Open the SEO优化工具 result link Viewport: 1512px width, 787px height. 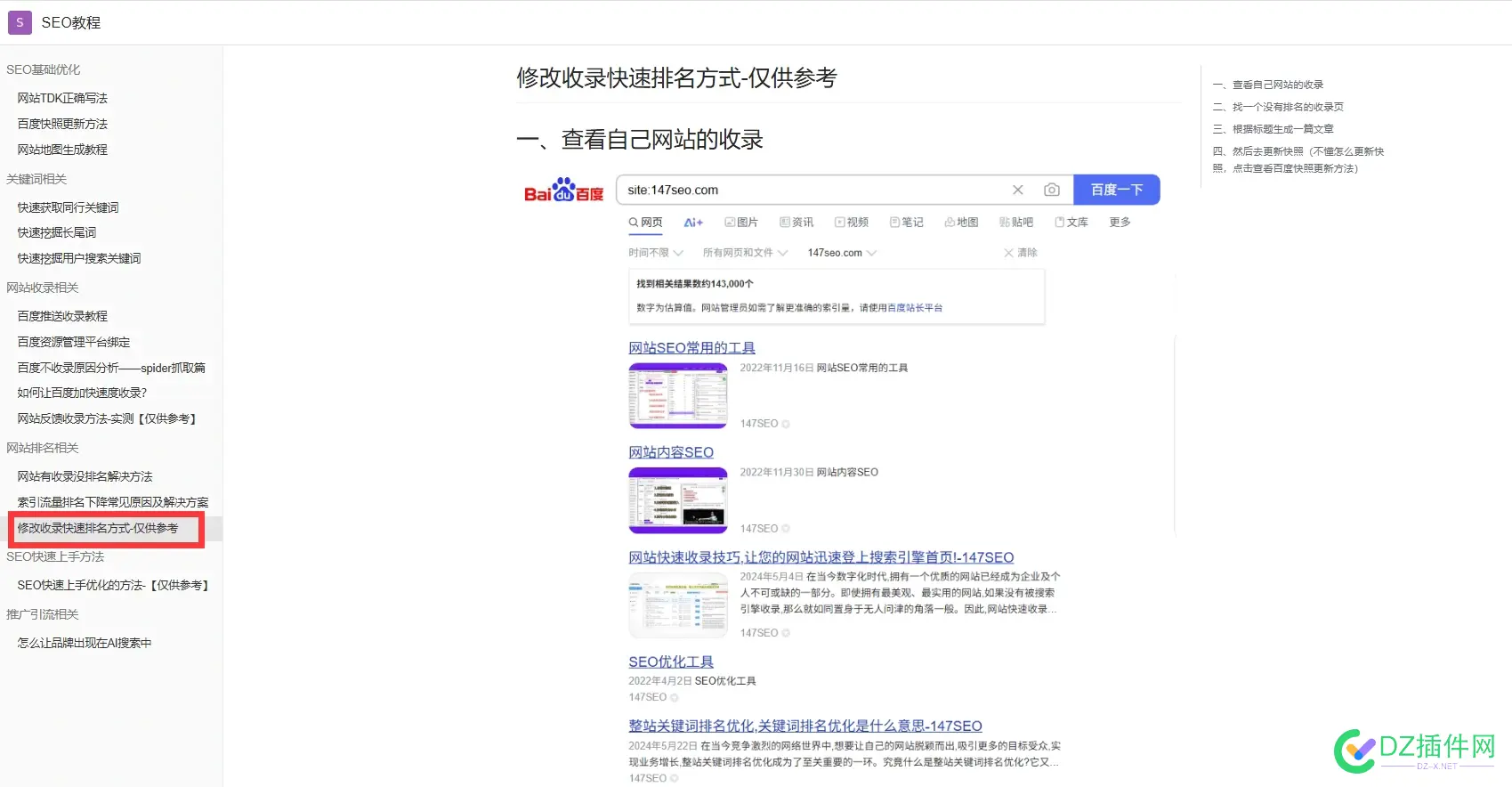coord(671,662)
